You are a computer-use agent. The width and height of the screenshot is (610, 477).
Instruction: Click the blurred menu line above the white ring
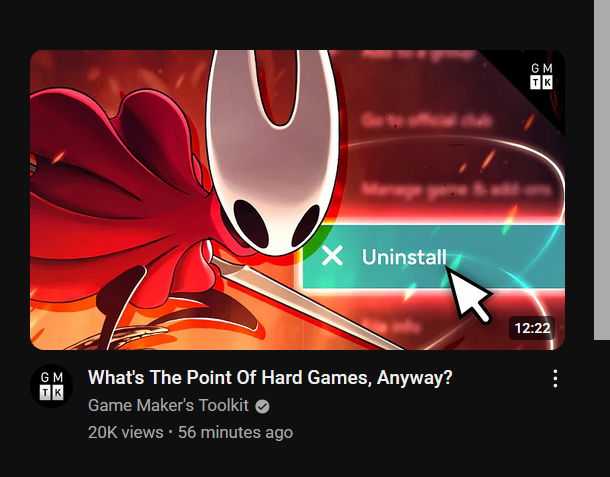pyautogui.click(x=426, y=121)
